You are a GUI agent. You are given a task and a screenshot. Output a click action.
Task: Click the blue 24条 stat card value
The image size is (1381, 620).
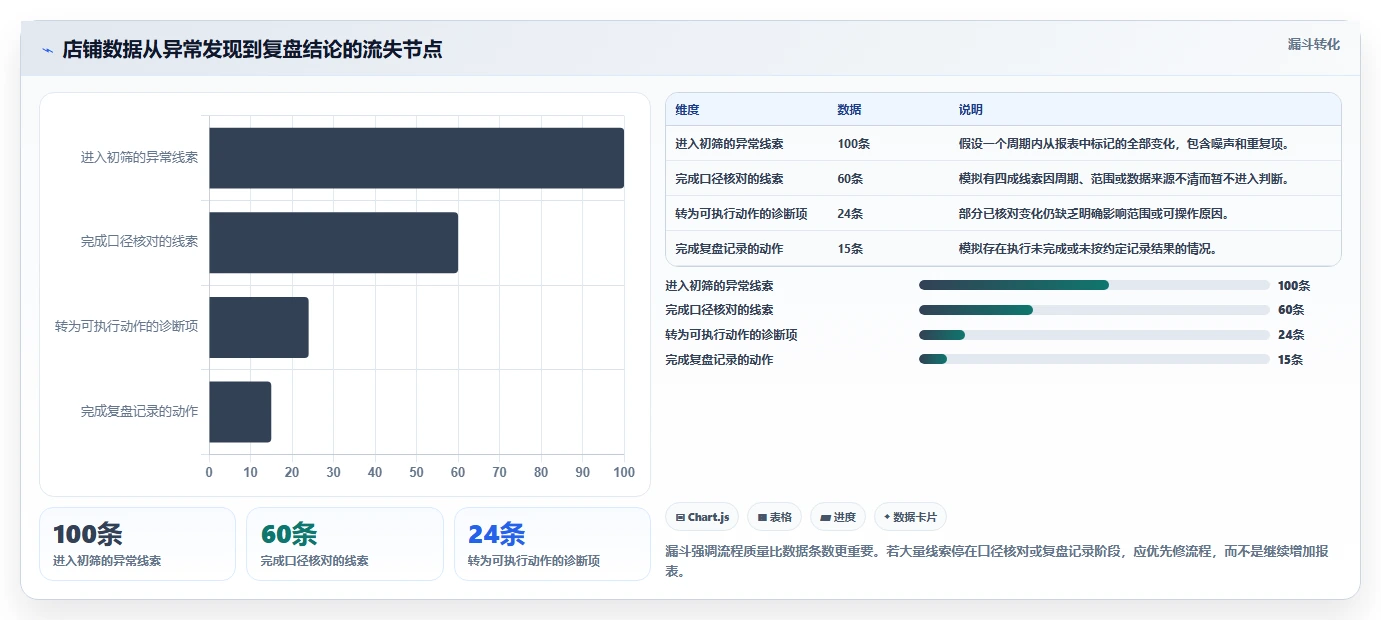497,535
